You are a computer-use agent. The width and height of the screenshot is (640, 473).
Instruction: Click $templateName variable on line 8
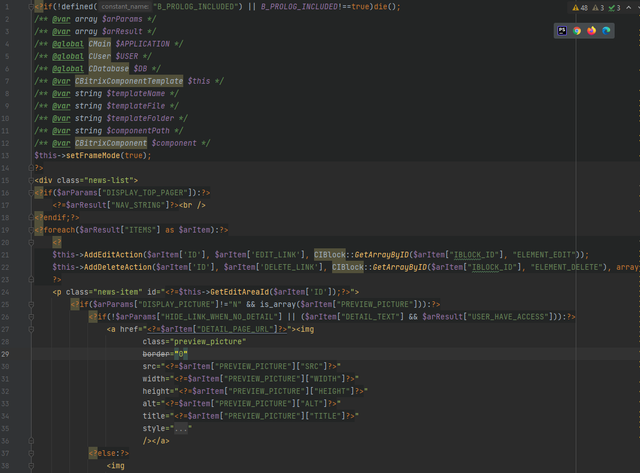(136, 93)
